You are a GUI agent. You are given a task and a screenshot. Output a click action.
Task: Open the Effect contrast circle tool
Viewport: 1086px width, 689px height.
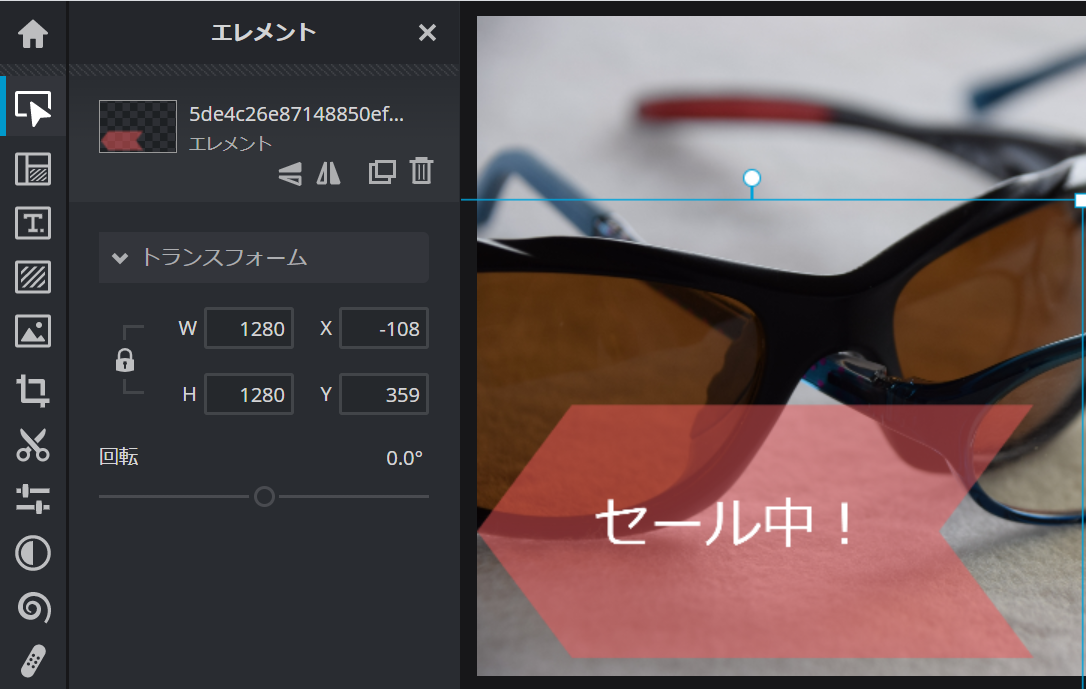point(33,553)
